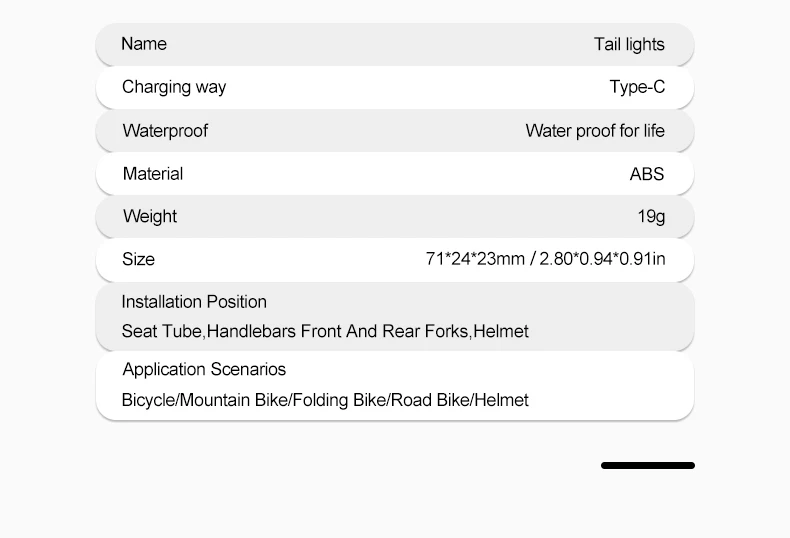Click the Material label
790x538 pixels.
tap(153, 174)
